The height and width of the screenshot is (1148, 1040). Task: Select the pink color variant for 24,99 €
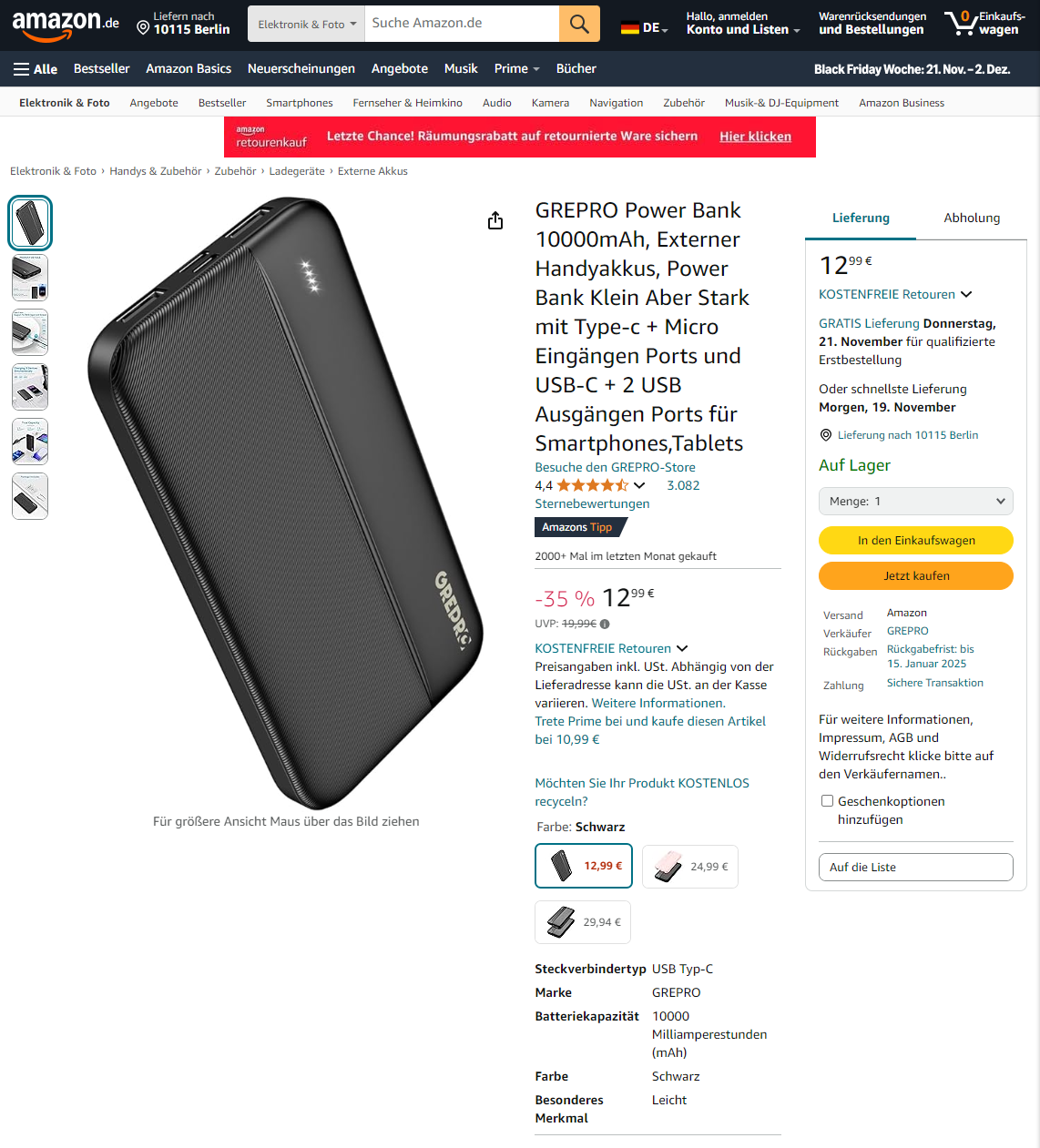(690, 867)
